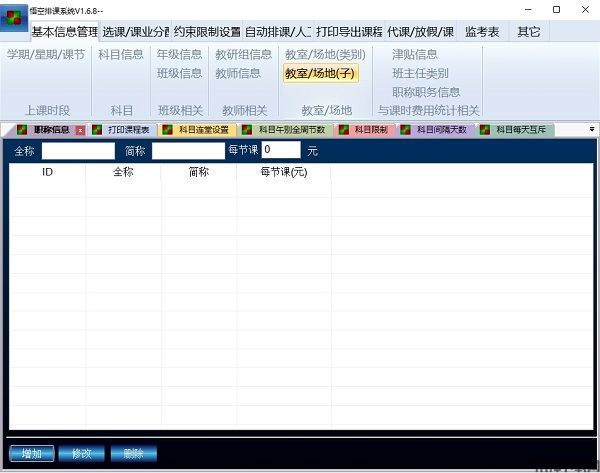Switch to 打印课程表 document tab

(123, 130)
